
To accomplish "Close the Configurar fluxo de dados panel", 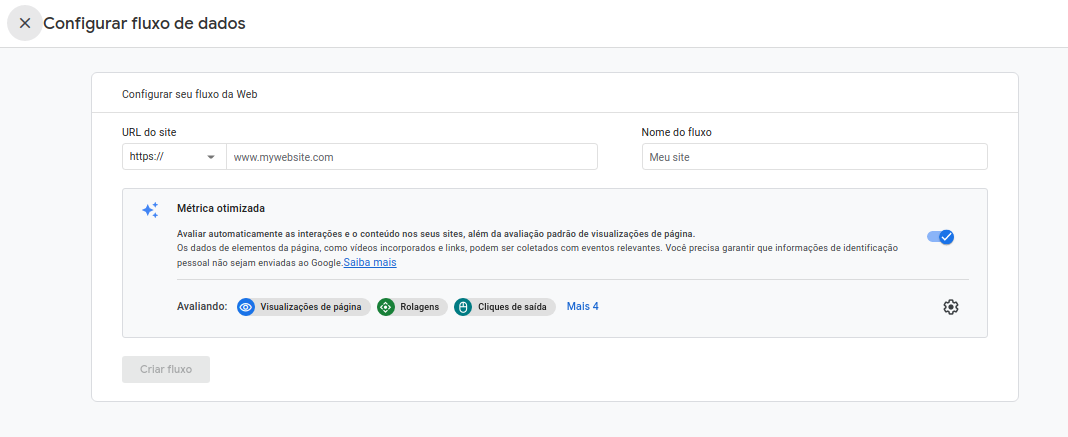I will pos(25,23).
